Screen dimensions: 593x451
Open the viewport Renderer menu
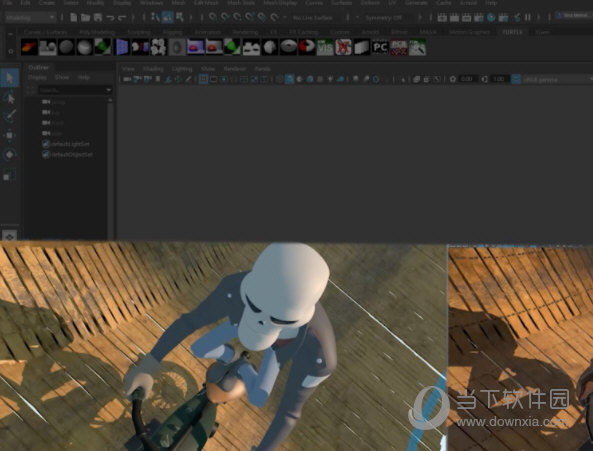[235, 69]
